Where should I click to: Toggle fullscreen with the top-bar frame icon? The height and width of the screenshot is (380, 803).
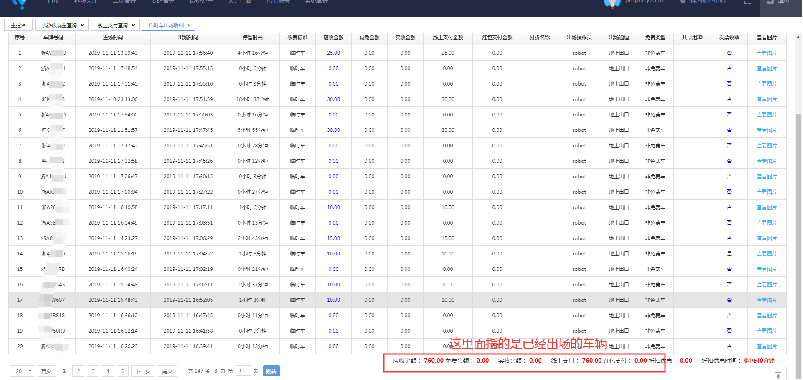coord(747,2)
